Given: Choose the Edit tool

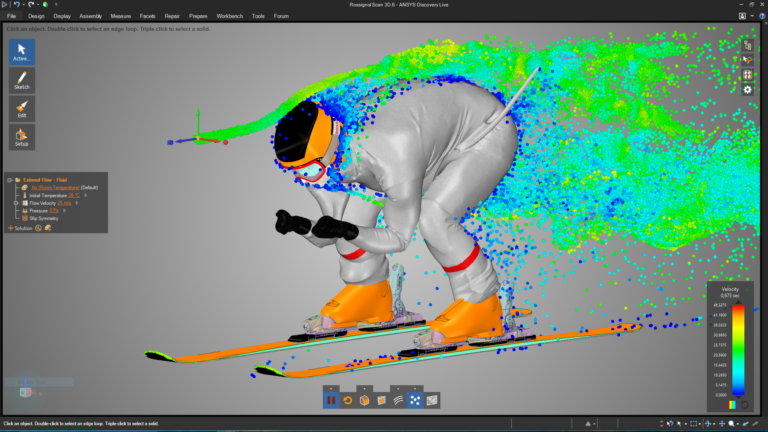Looking at the screenshot, I should pos(21,108).
